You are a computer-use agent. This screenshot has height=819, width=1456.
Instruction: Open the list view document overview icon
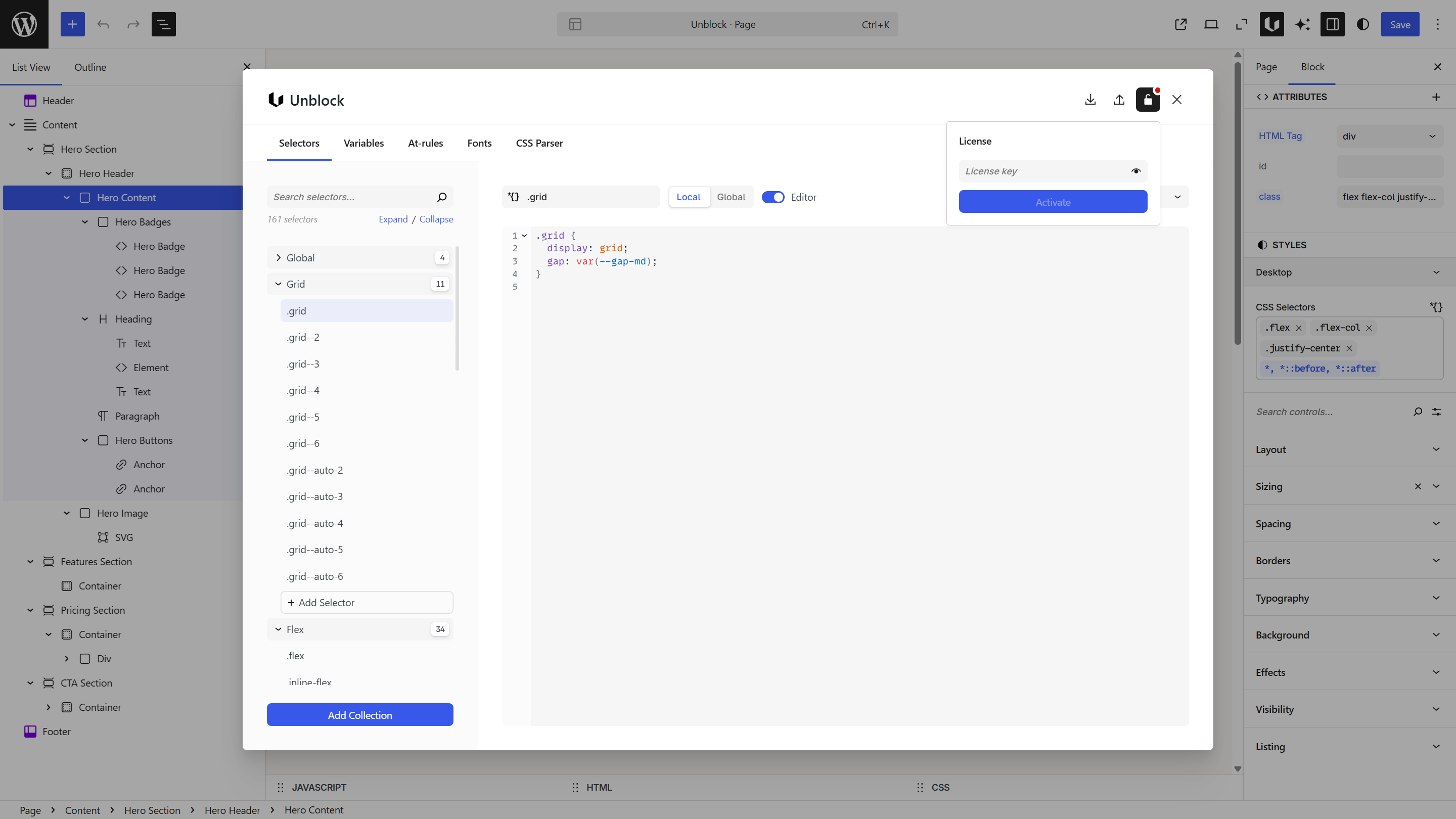click(x=163, y=24)
